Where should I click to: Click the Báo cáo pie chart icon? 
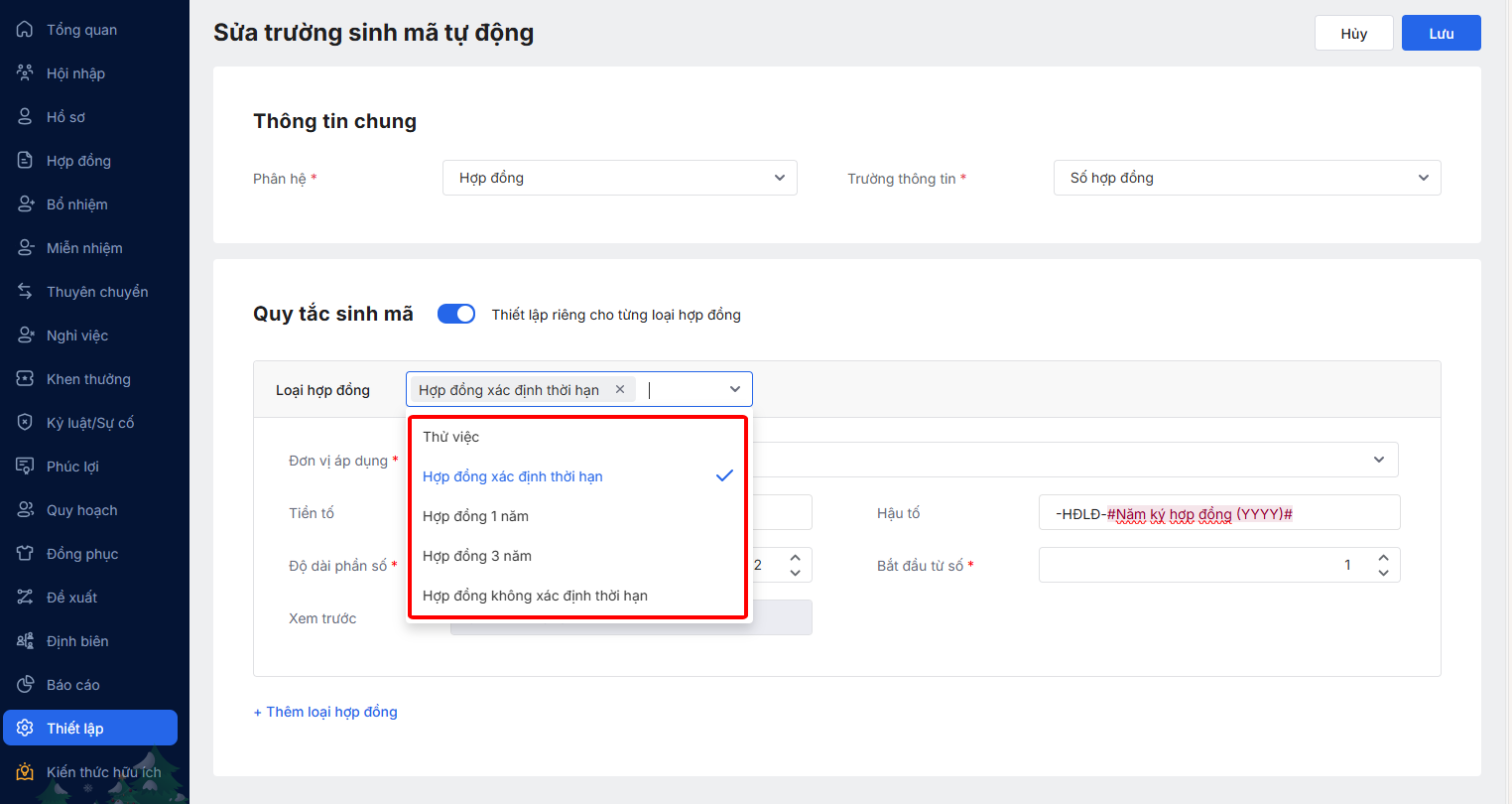tap(25, 685)
